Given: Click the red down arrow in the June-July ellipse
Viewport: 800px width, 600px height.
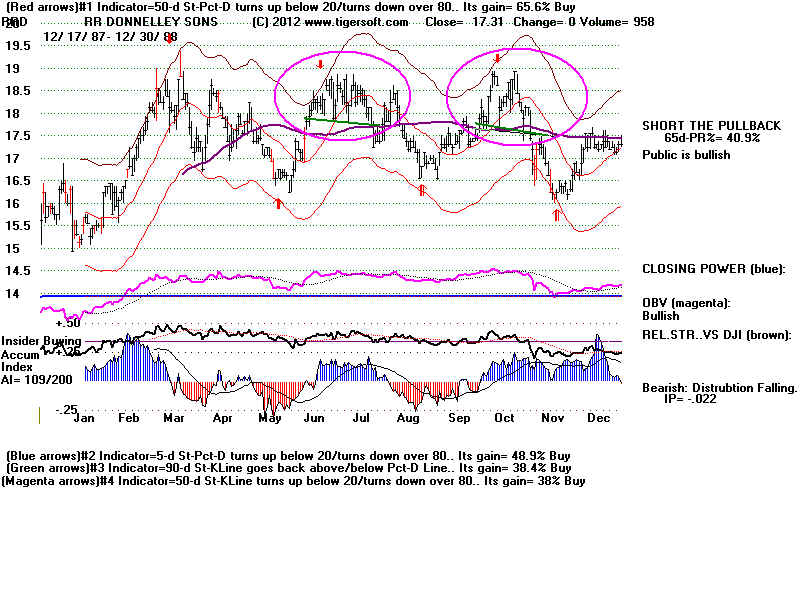Looking at the screenshot, I should click(x=319, y=65).
